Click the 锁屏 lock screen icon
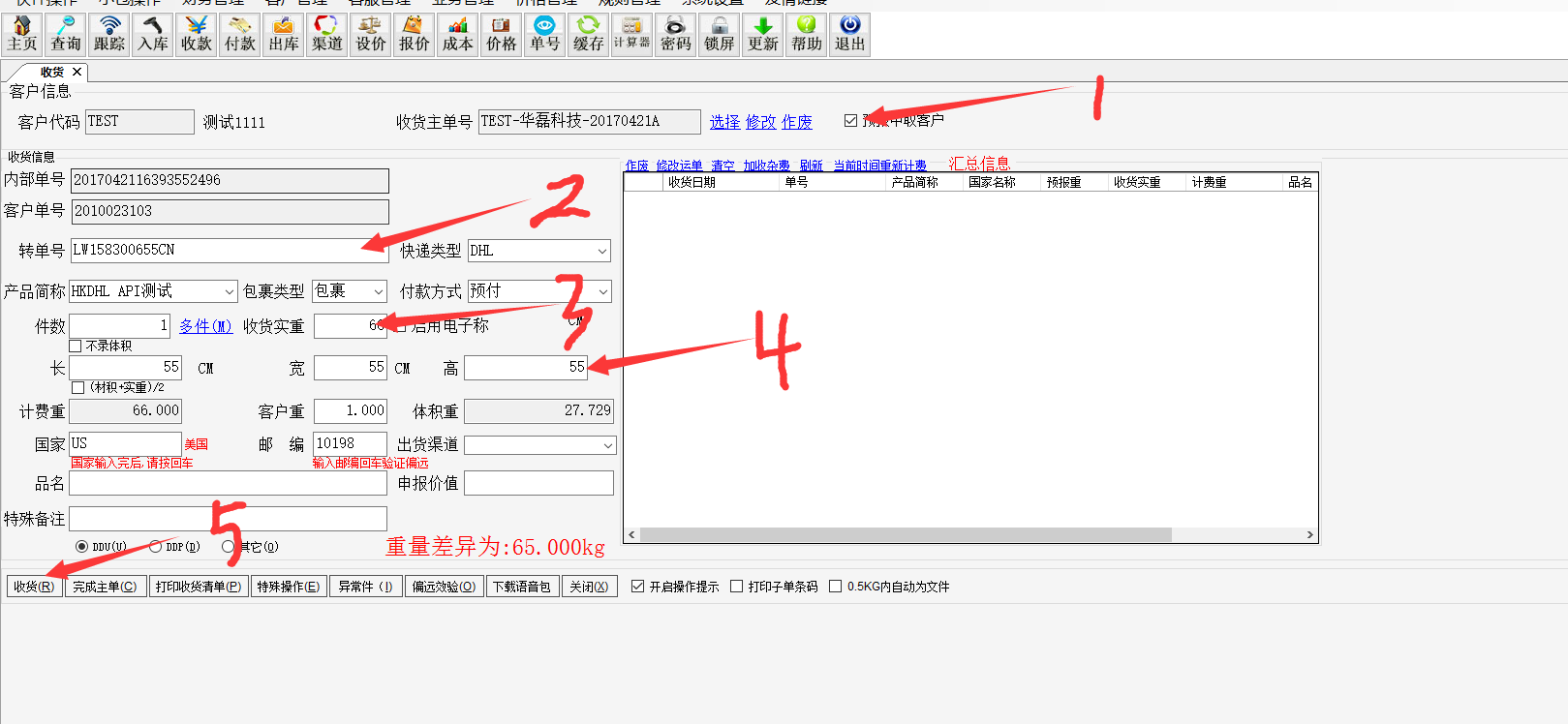Image resolution: width=1568 pixels, height=724 pixels. (x=719, y=34)
